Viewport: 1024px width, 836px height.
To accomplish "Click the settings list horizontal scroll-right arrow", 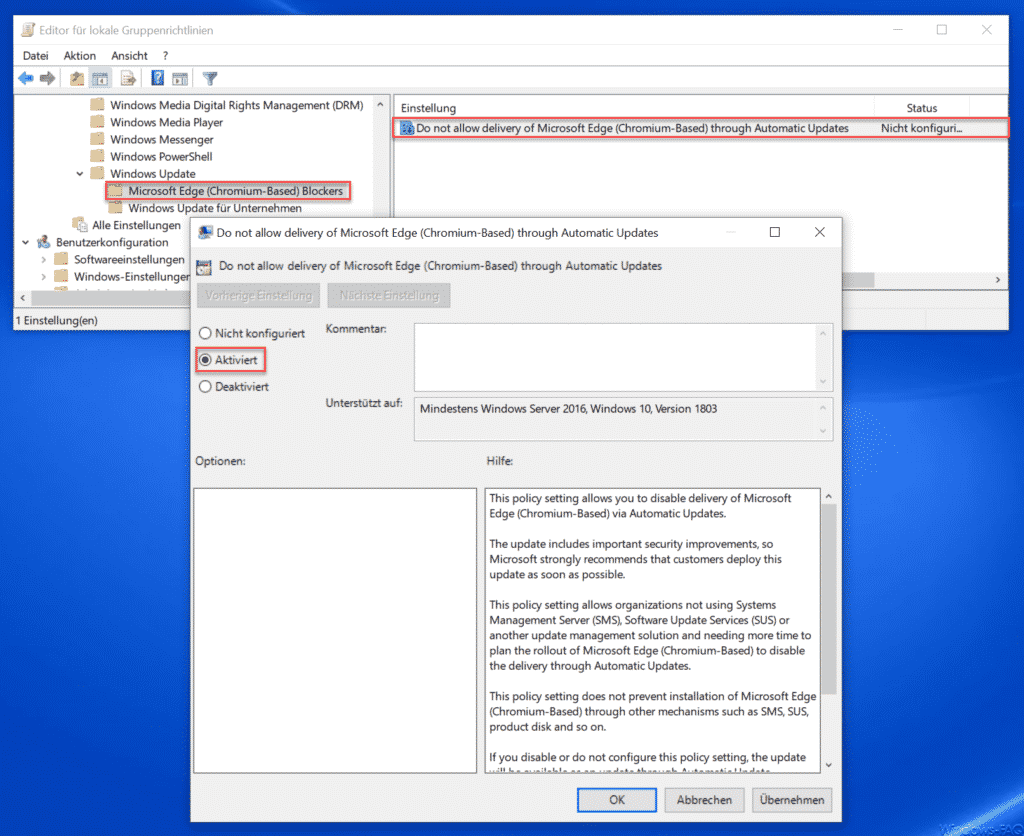I will click(997, 280).
